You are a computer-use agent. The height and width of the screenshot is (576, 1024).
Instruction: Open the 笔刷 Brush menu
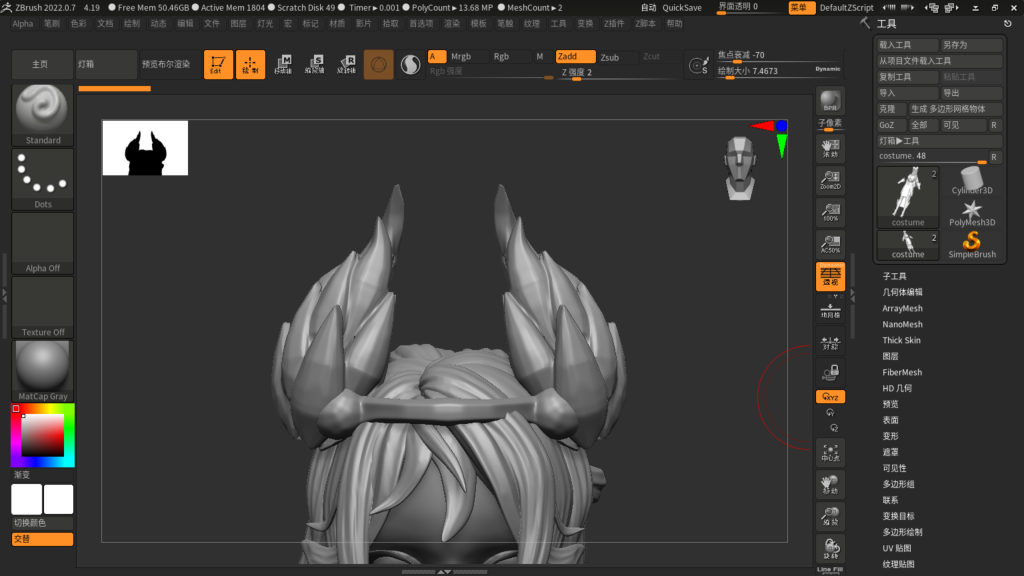pyautogui.click(x=52, y=24)
